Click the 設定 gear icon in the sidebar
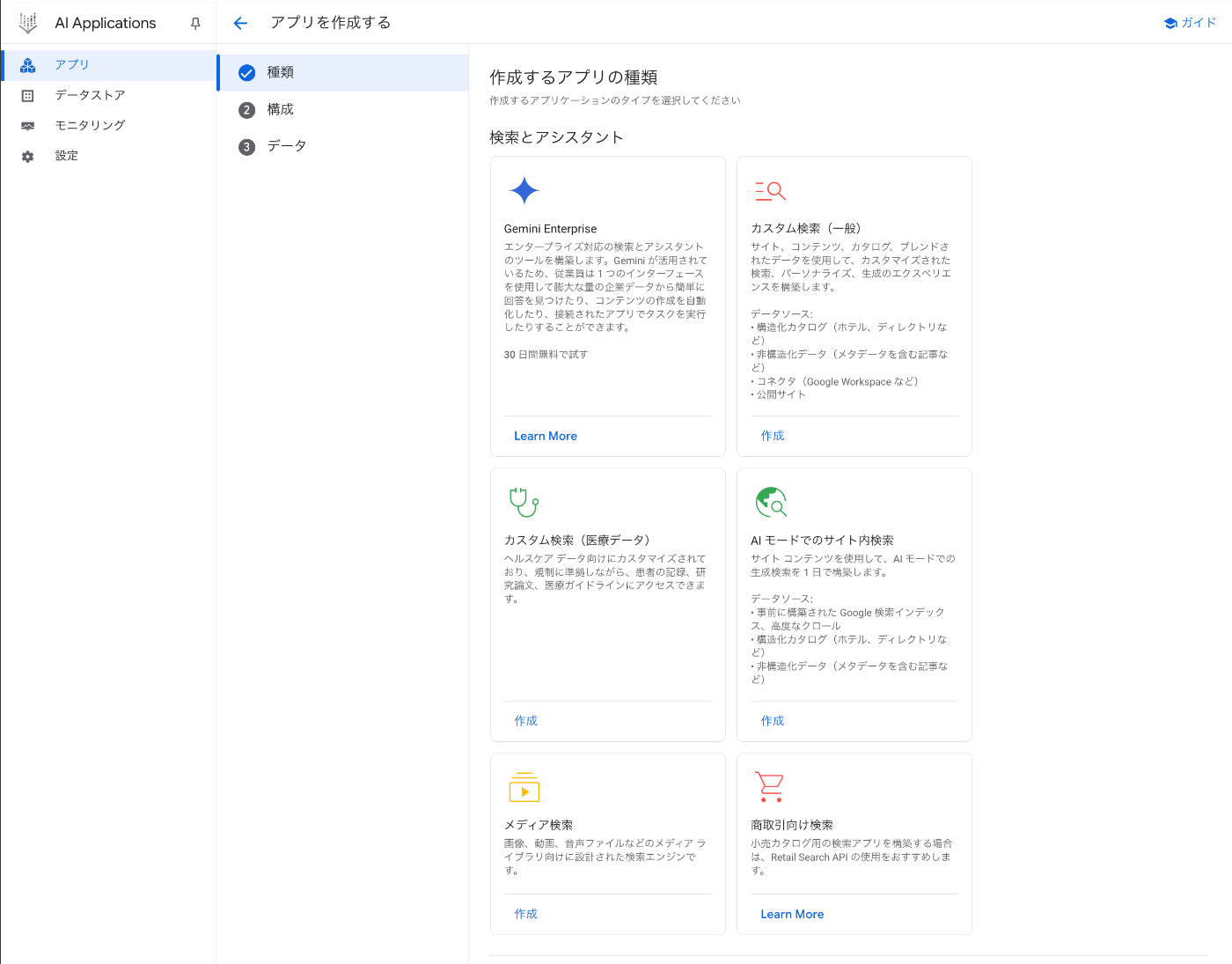Screen dimensions: 1232x964 (28, 156)
